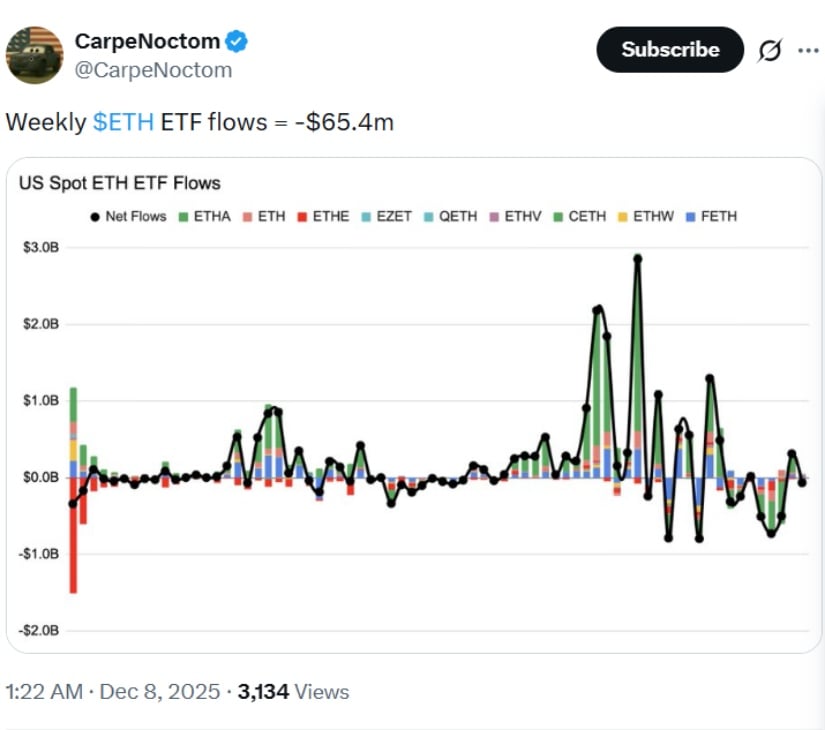
Task: Open CarpeNoctom's profile picture
Action: (31, 50)
